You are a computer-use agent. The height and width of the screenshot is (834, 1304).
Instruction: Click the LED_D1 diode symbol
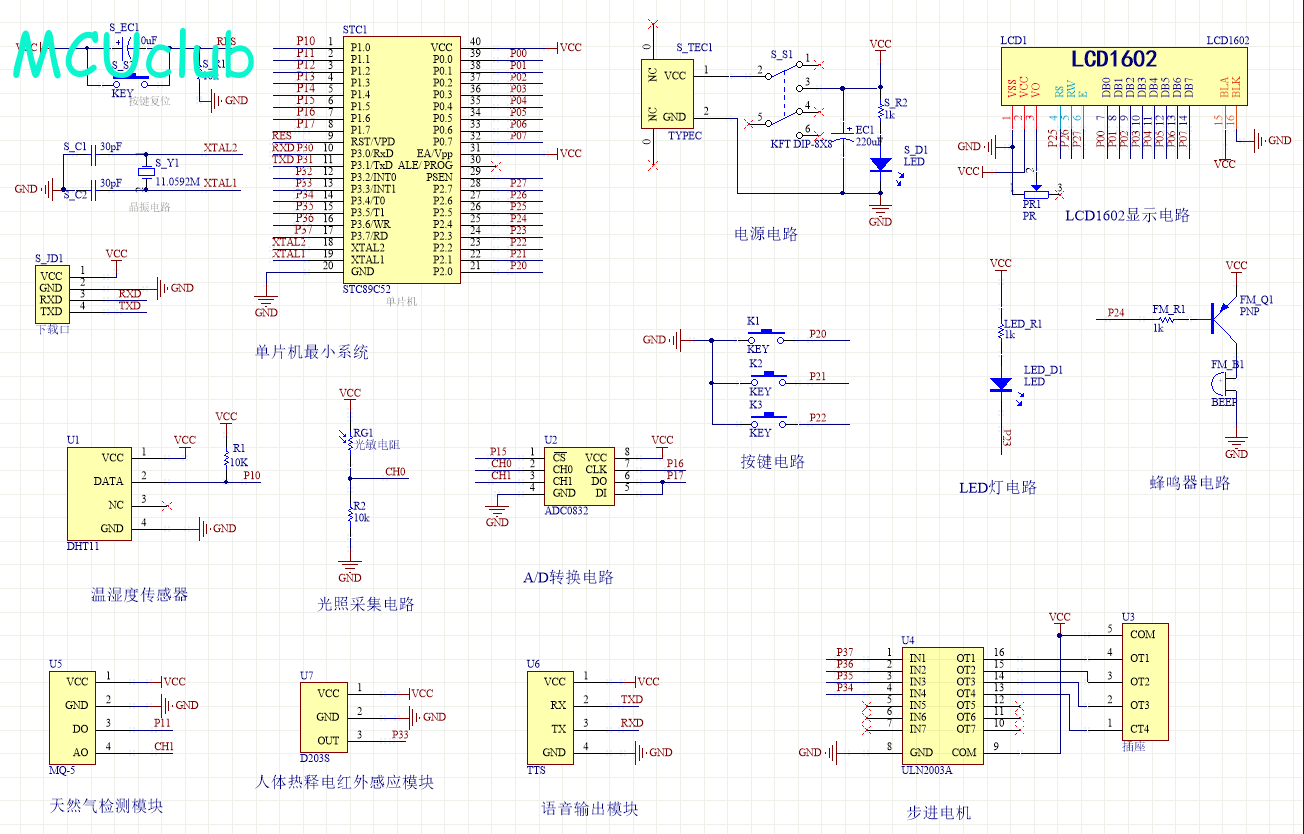(x=1000, y=384)
